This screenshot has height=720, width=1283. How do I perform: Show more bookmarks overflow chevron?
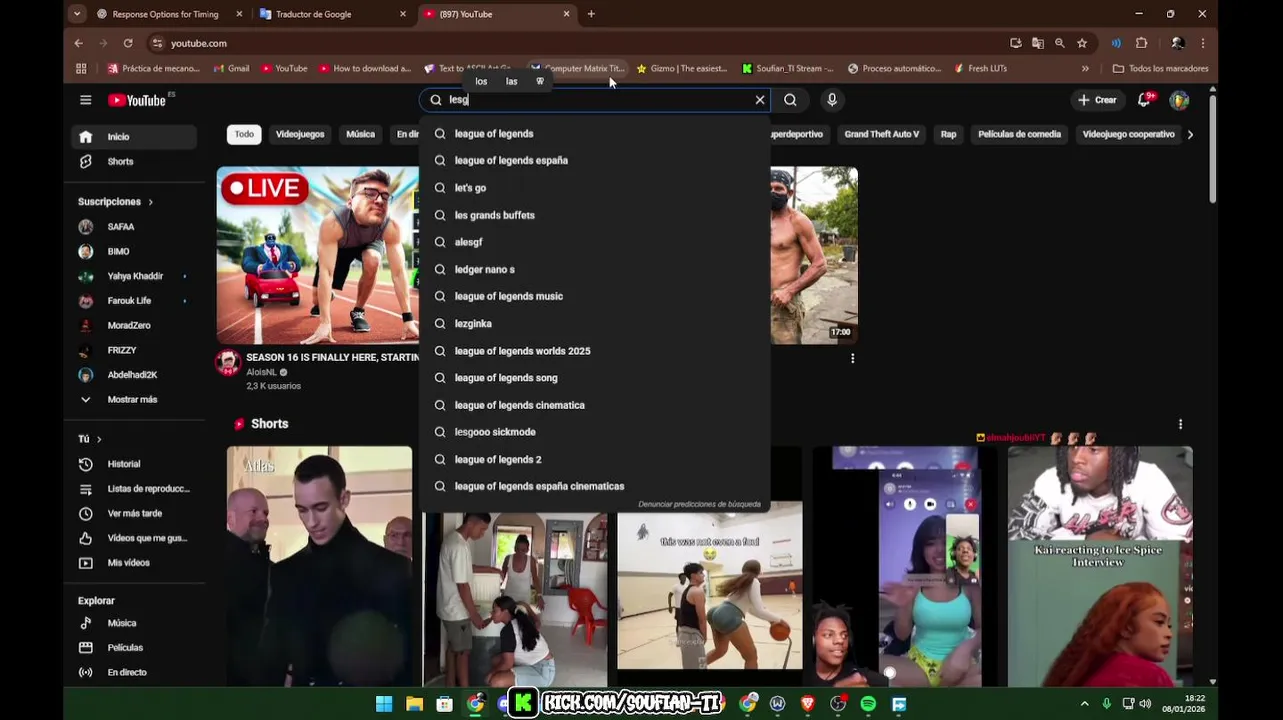[x=1085, y=69]
